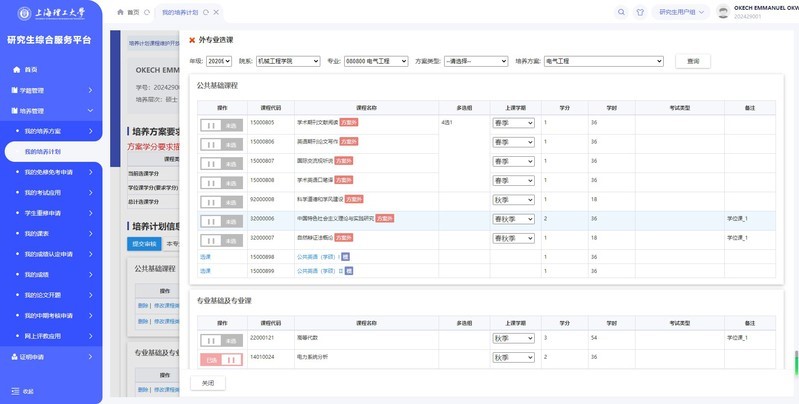Image resolution: width=799 pixels, height=404 pixels.
Task: Click the 查询 search button
Action: click(x=693, y=61)
